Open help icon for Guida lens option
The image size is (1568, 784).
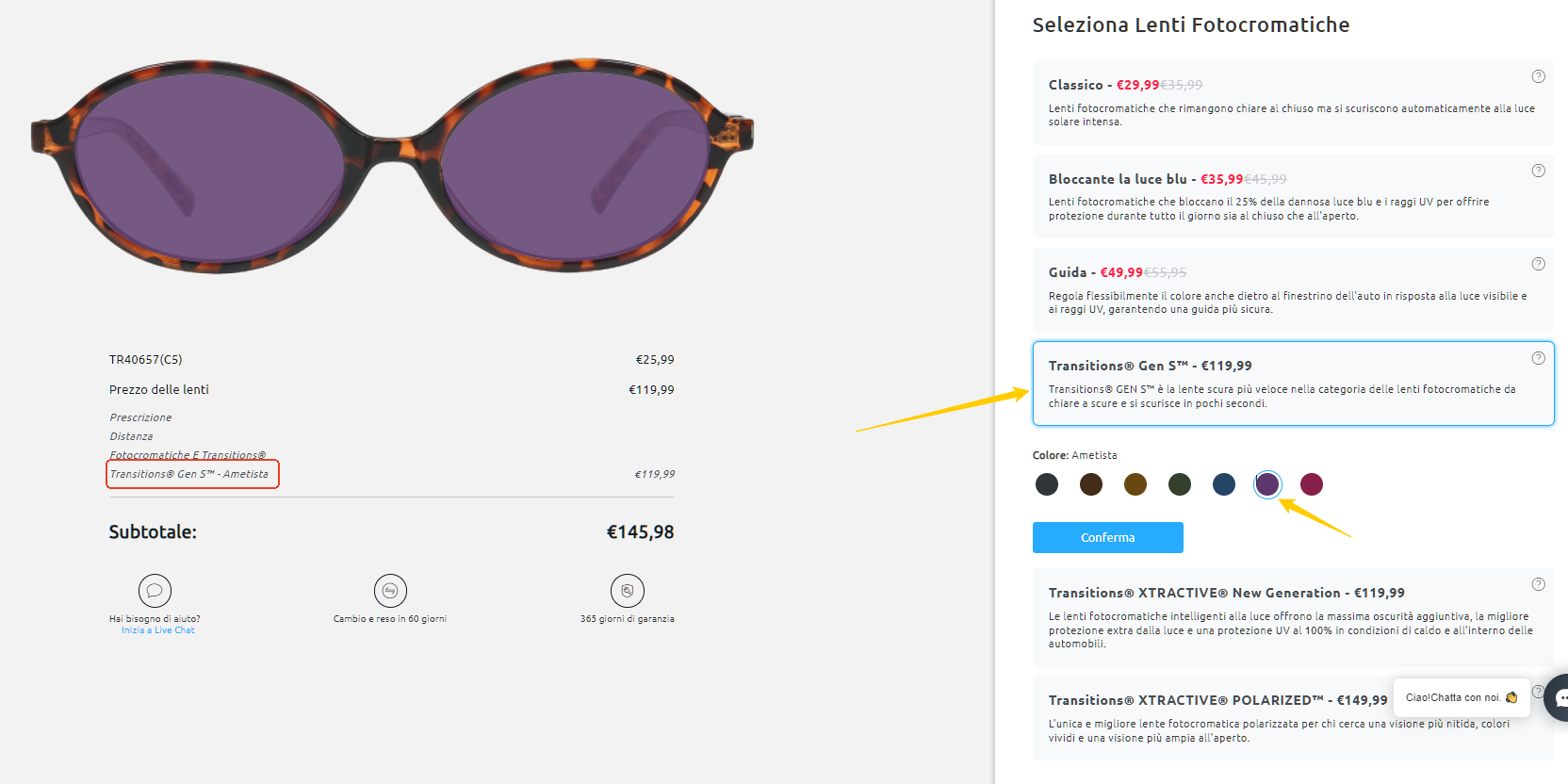[x=1538, y=264]
